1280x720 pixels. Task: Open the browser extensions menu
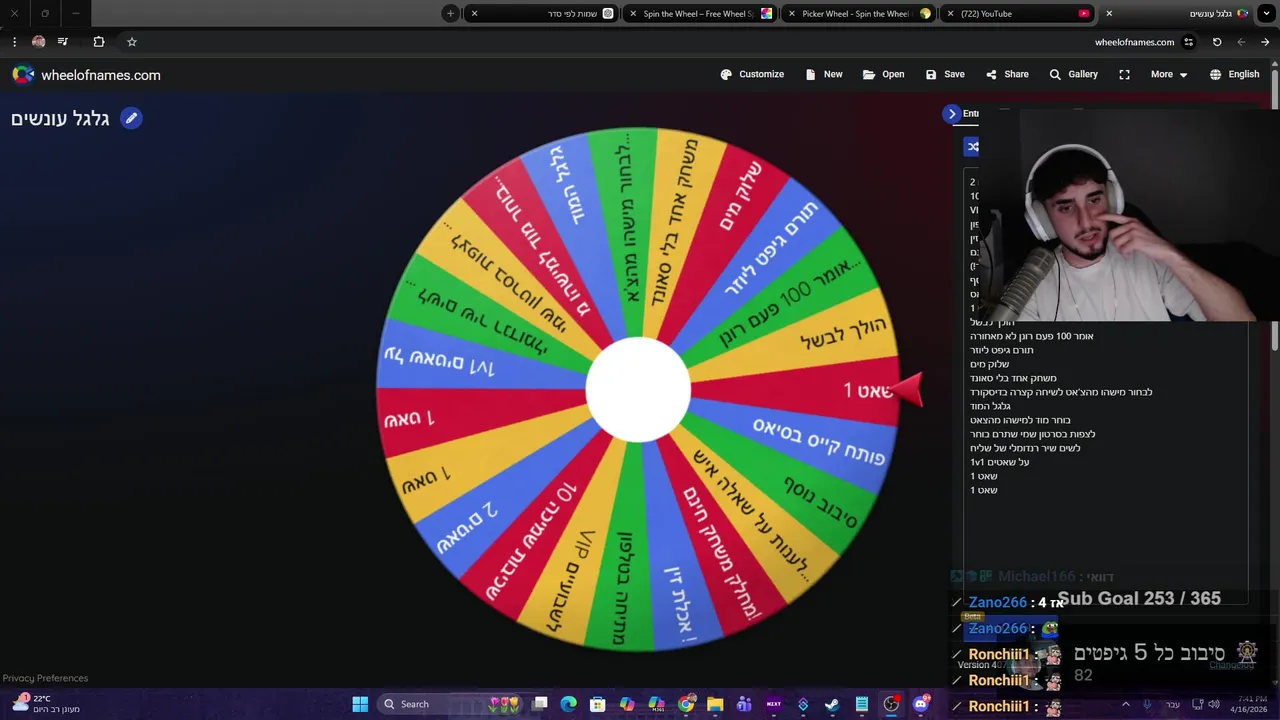(99, 42)
